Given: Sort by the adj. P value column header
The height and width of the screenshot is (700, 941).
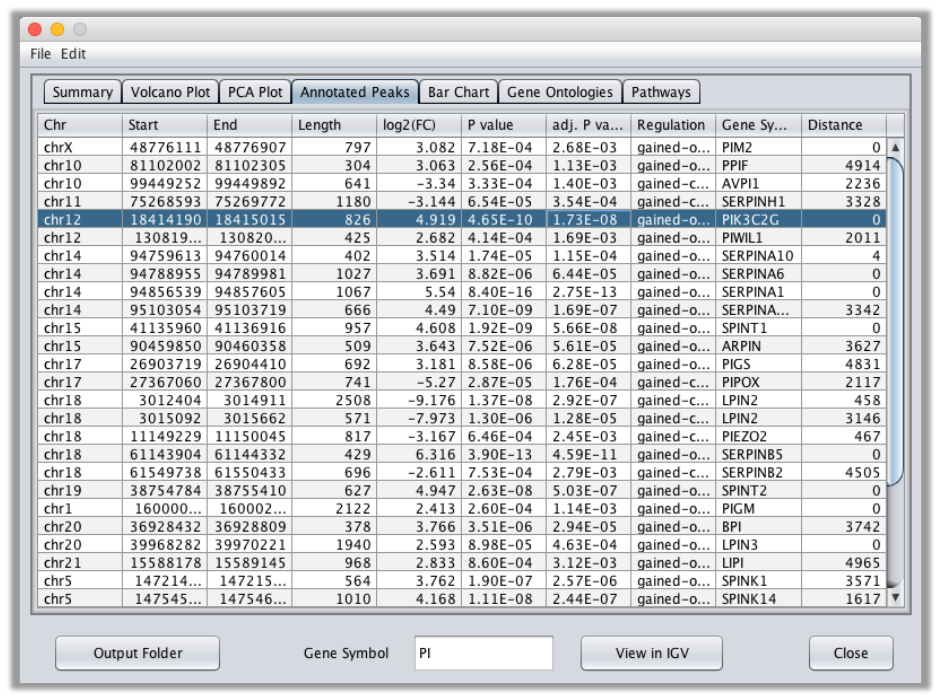Looking at the screenshot, I should point(588,125).
